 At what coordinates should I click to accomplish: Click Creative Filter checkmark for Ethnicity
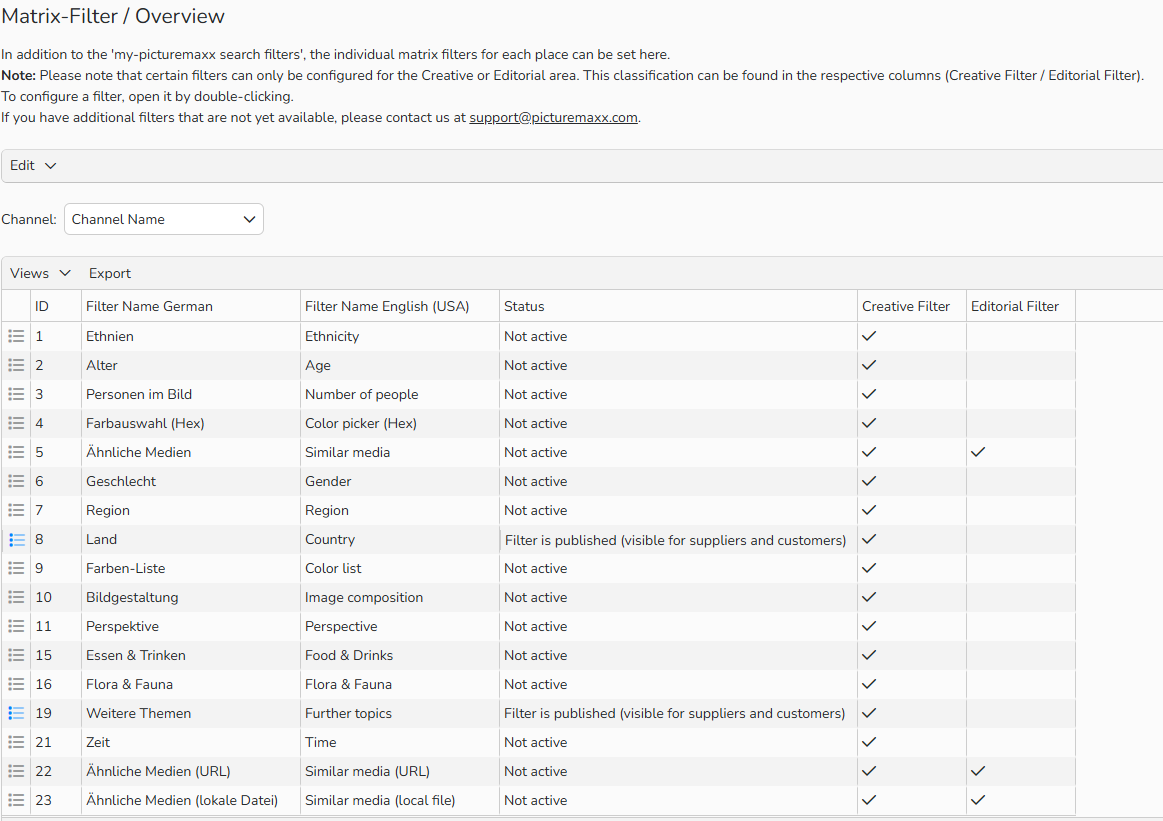pyautogui.click(x=869, y=336)
